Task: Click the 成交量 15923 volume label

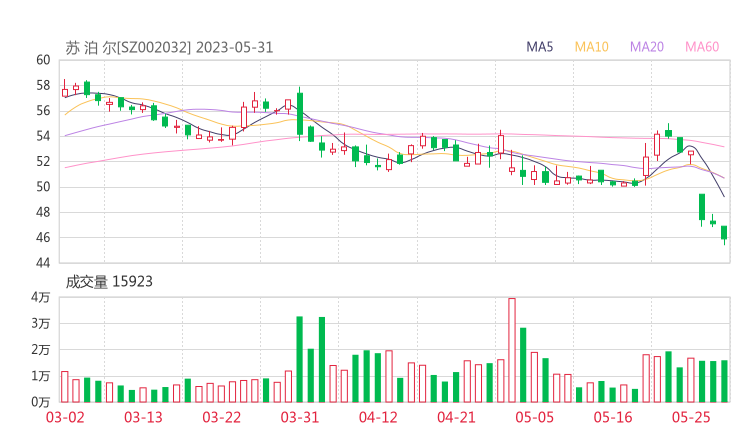Action: point(109,282)
